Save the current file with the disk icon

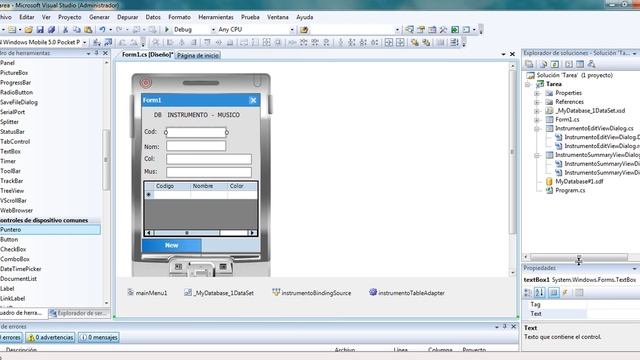[x=40, y=30]
